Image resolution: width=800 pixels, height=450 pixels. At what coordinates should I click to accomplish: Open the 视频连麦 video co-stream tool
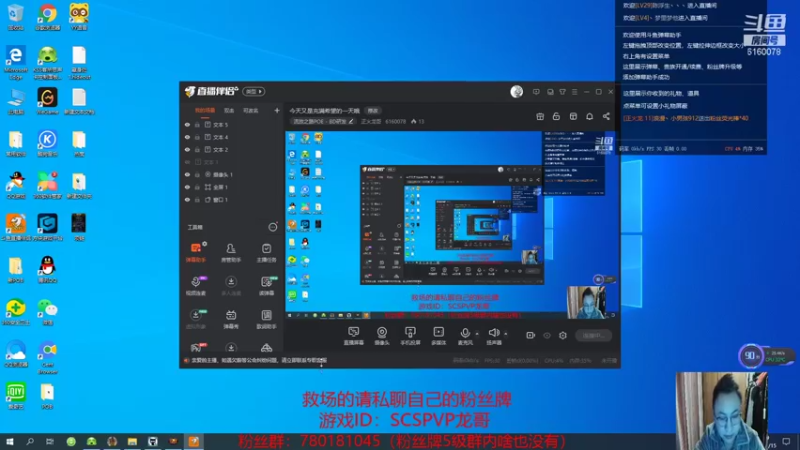pos(195,286)
